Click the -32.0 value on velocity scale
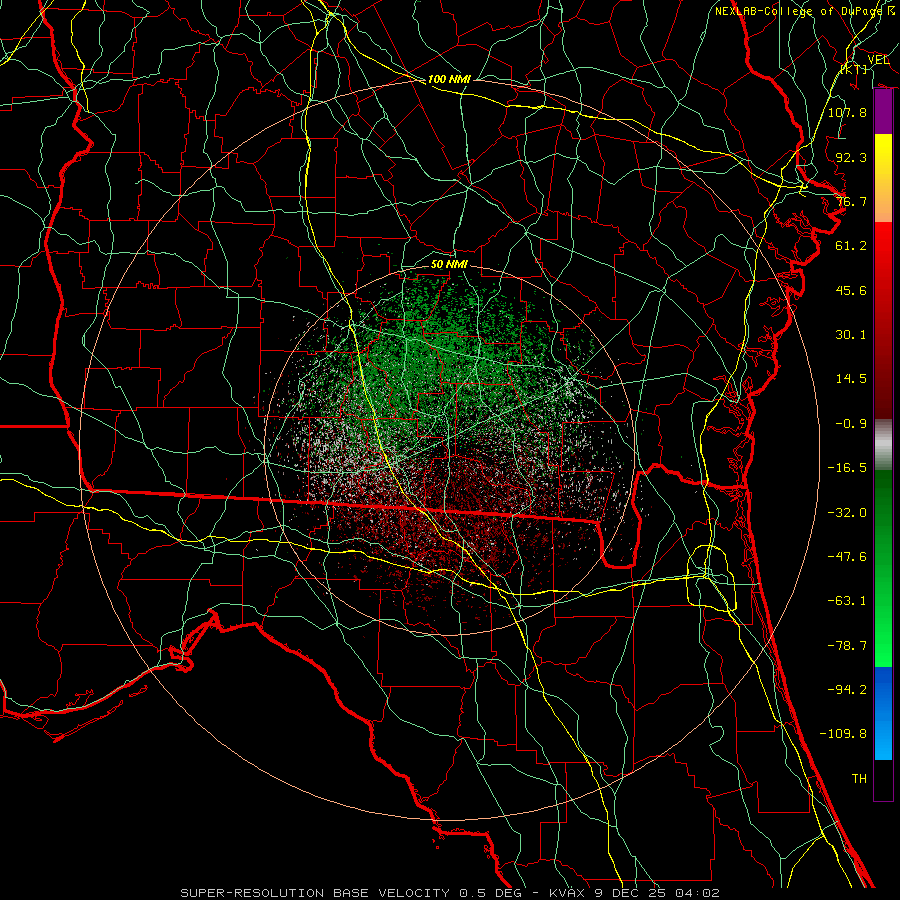This screenshot has height=900, width=900. click(847, 513)
